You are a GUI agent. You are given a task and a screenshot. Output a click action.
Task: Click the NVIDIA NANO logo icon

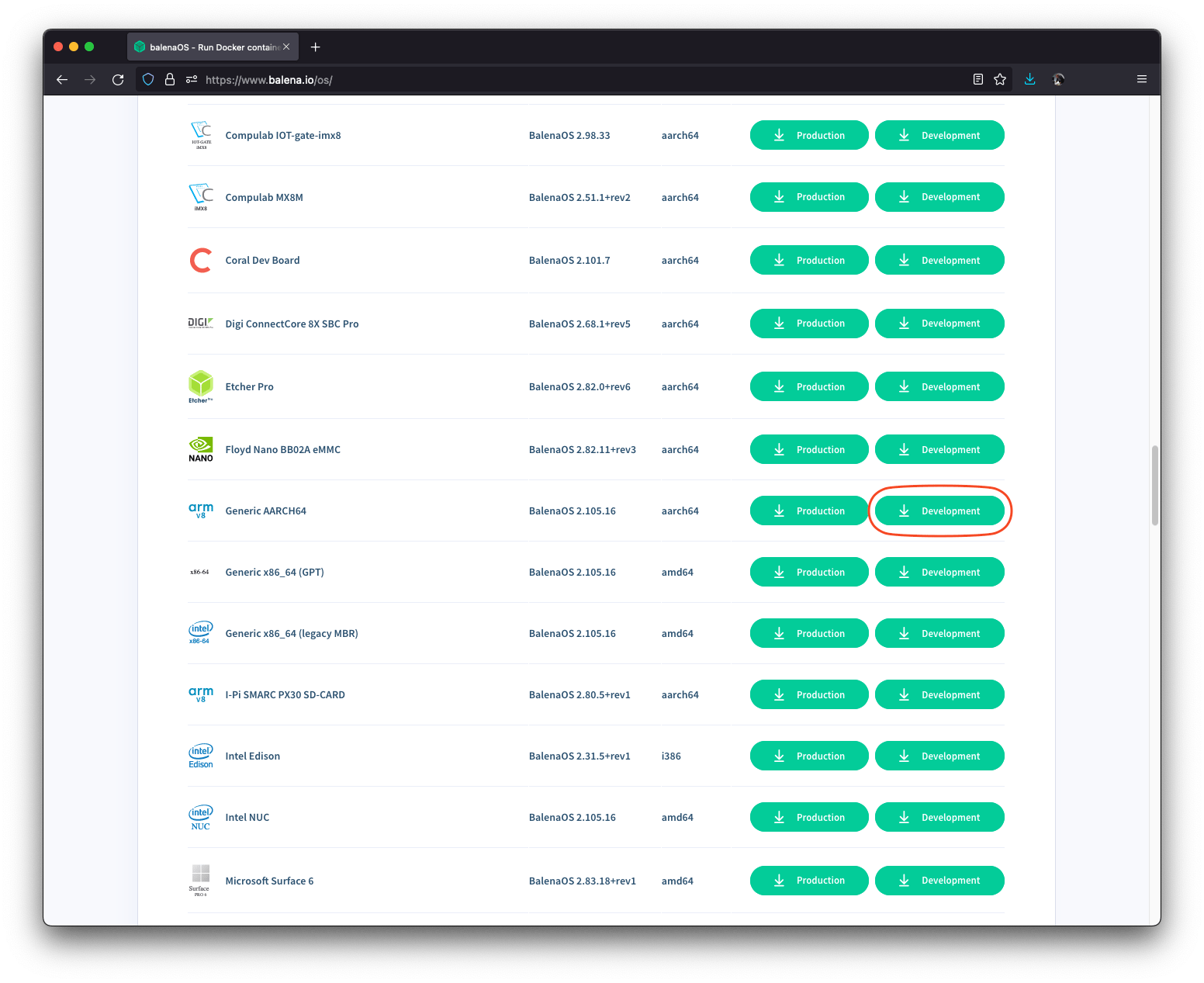[x=201, y=448]
